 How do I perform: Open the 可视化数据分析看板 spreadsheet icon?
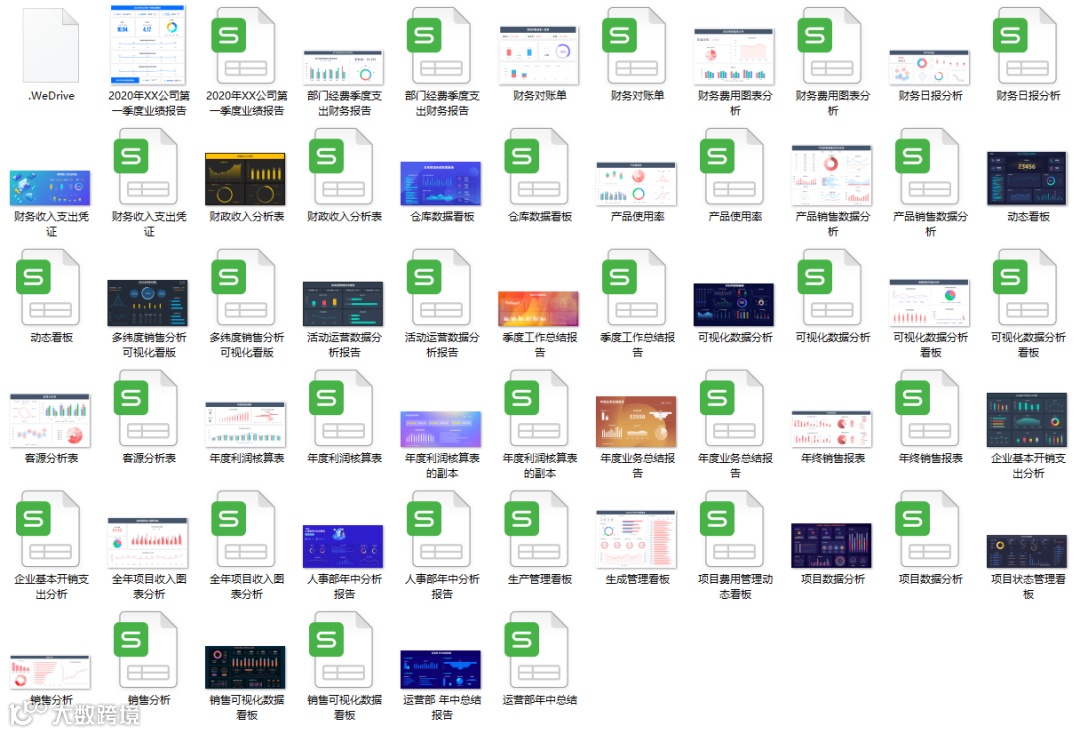point(1028,288)
